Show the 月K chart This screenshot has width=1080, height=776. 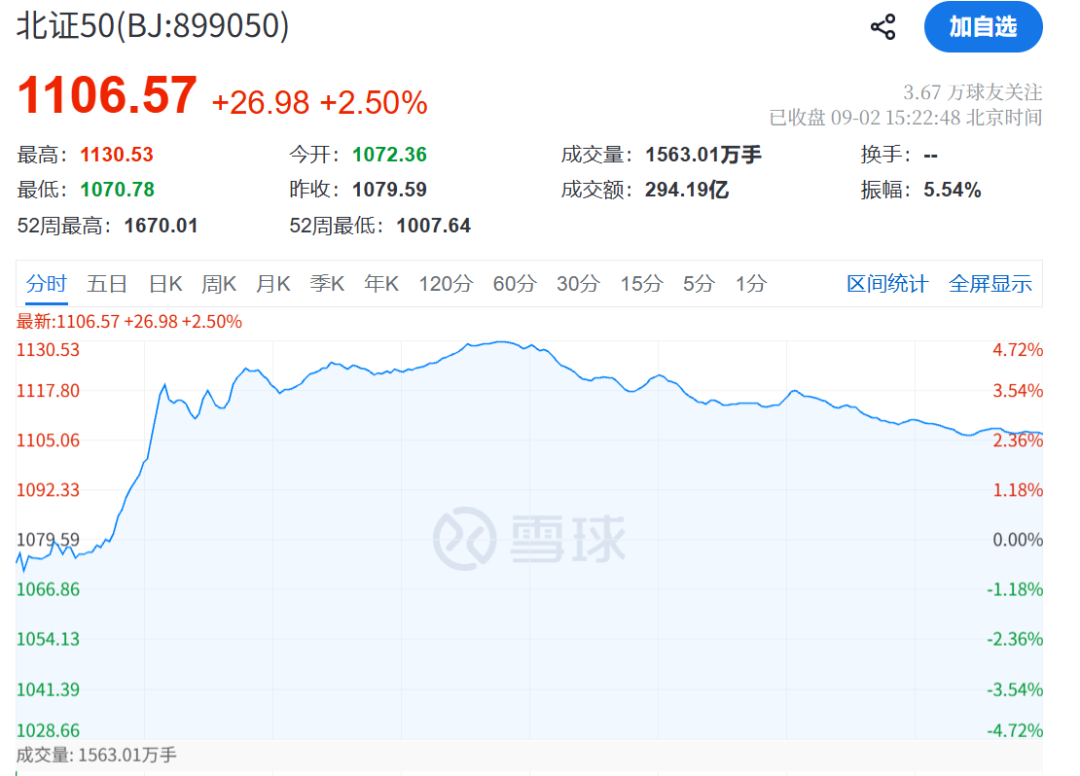coord(273,284)
